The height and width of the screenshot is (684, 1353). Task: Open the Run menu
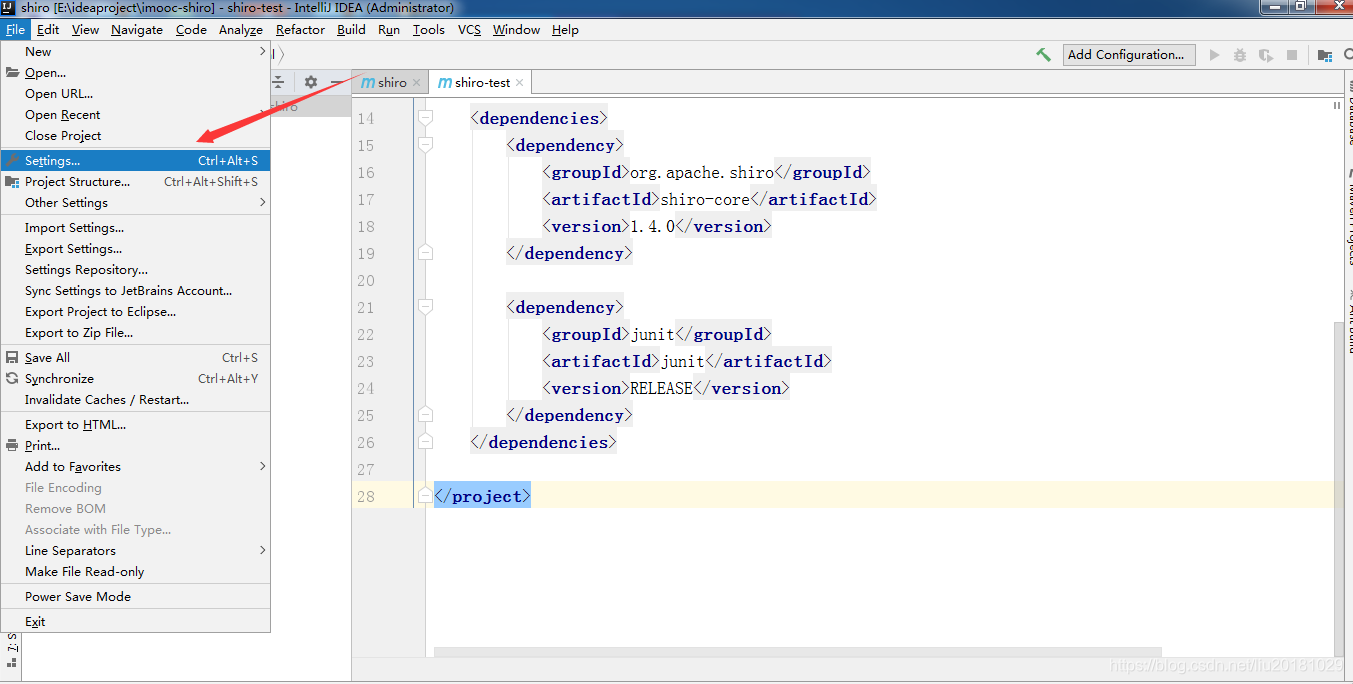pos(389,29)
